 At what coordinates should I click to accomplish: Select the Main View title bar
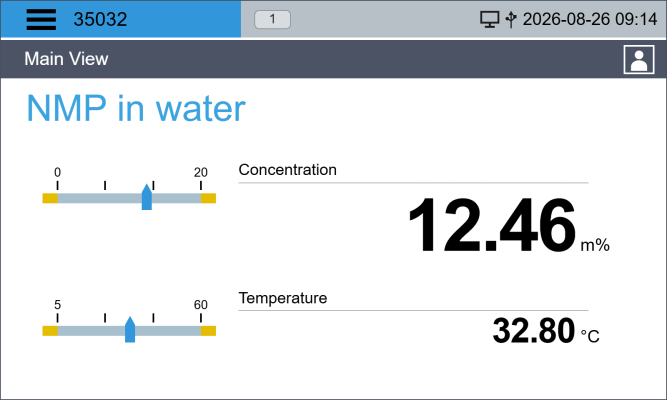coord(334,59)
